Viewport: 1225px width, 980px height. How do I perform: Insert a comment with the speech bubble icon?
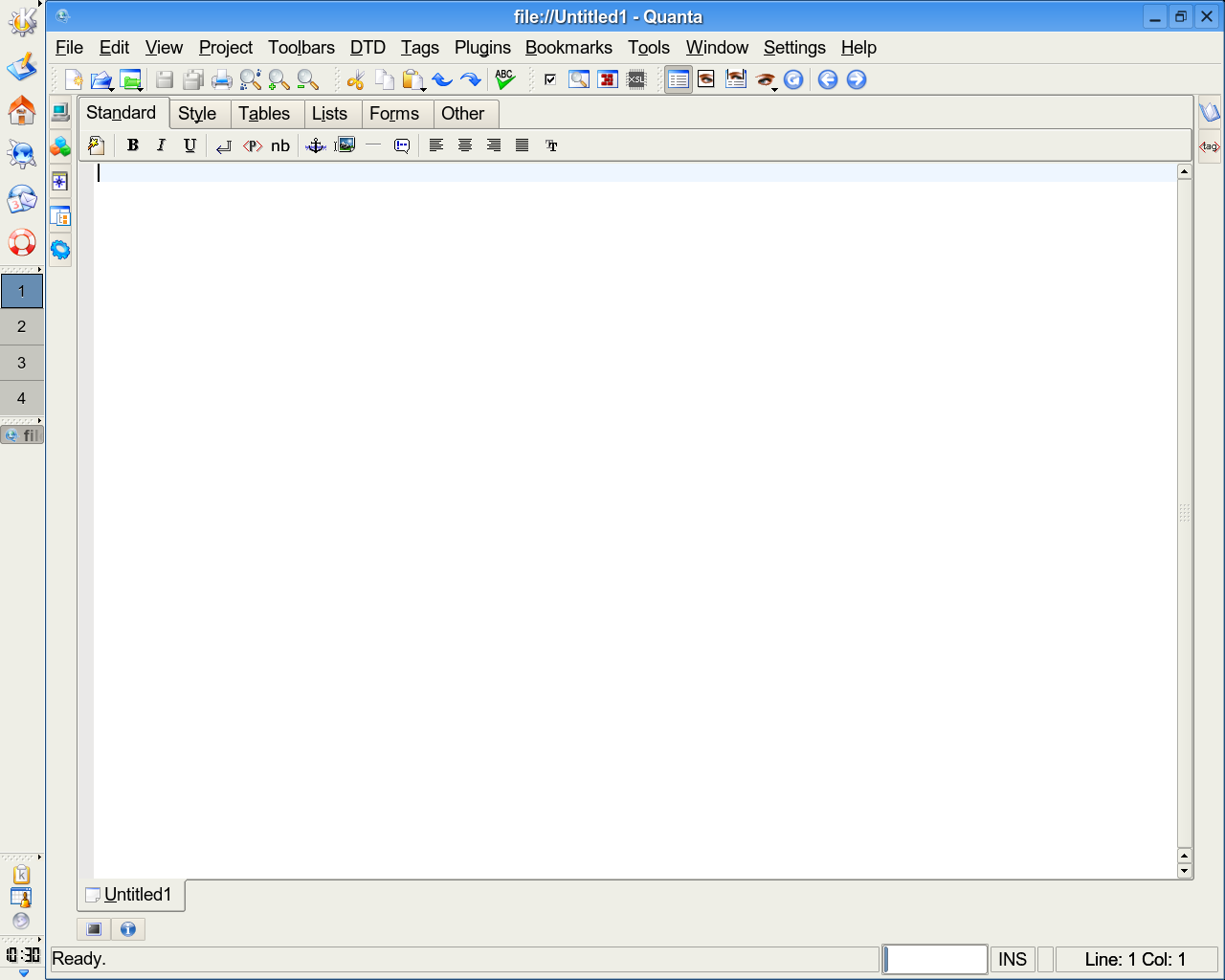[402, 145]
